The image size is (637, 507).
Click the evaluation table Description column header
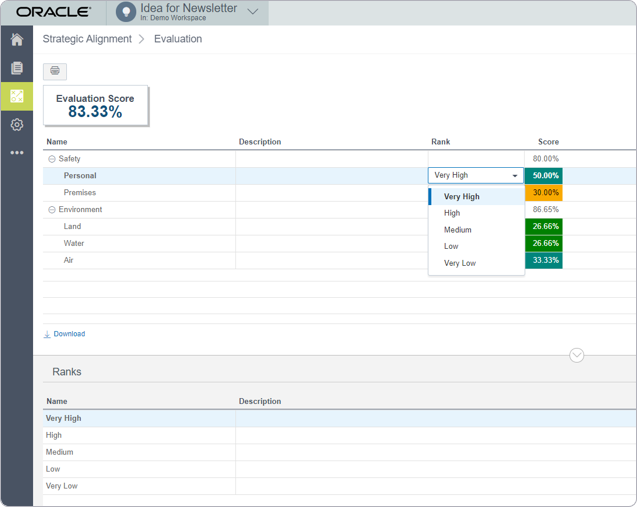tap(260, 142)
